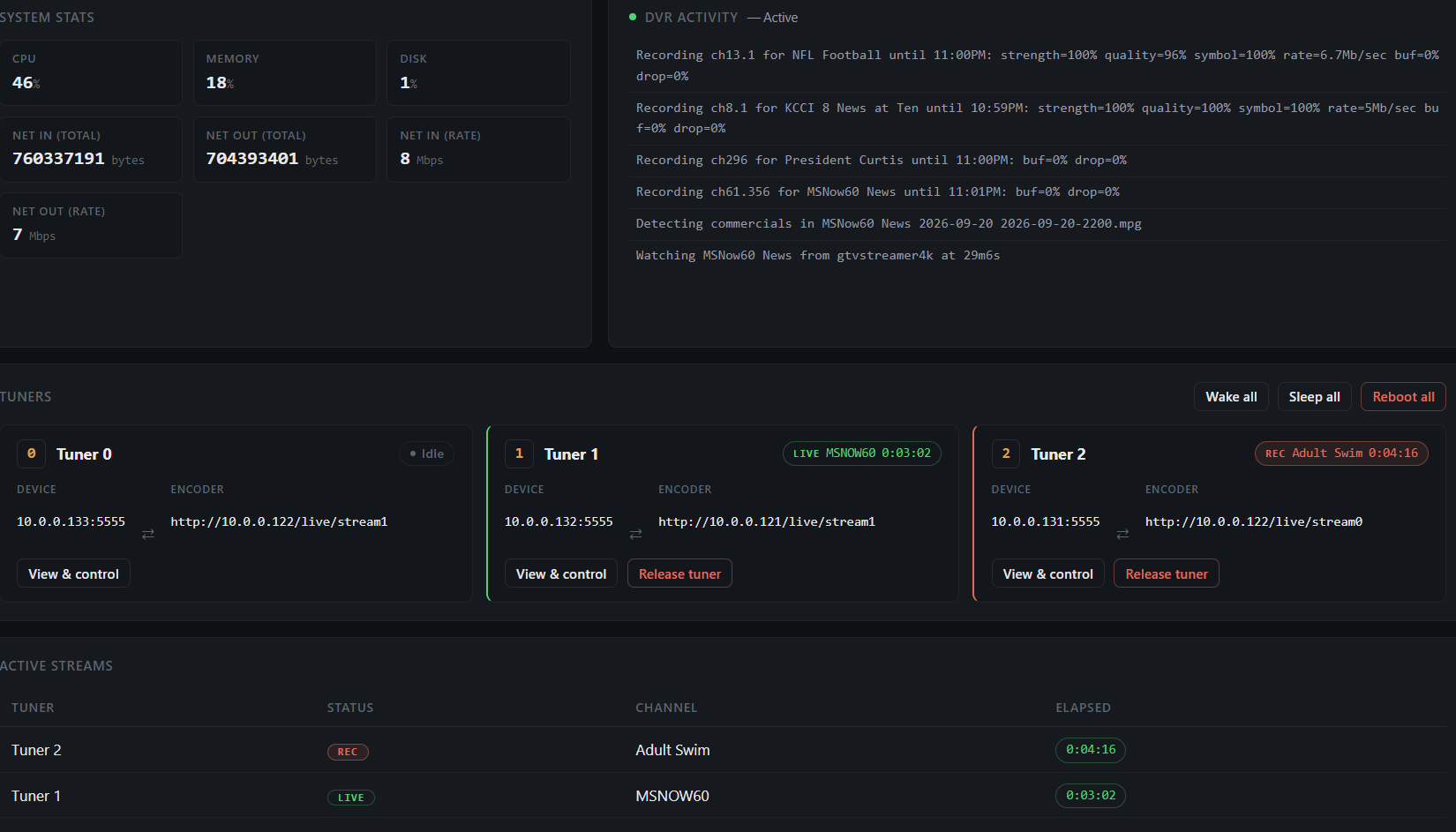Open View & control for Tuner 1
The height and width of the screenshot is (832, 1456).
pos(561,574)
